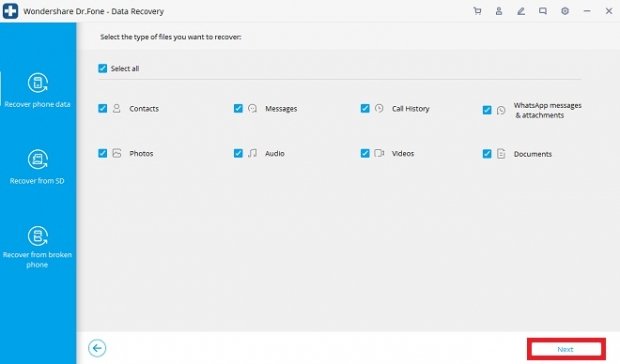The image size is (620, 364).
Task: Click the Messages label
Action: [x=281, y=109]
